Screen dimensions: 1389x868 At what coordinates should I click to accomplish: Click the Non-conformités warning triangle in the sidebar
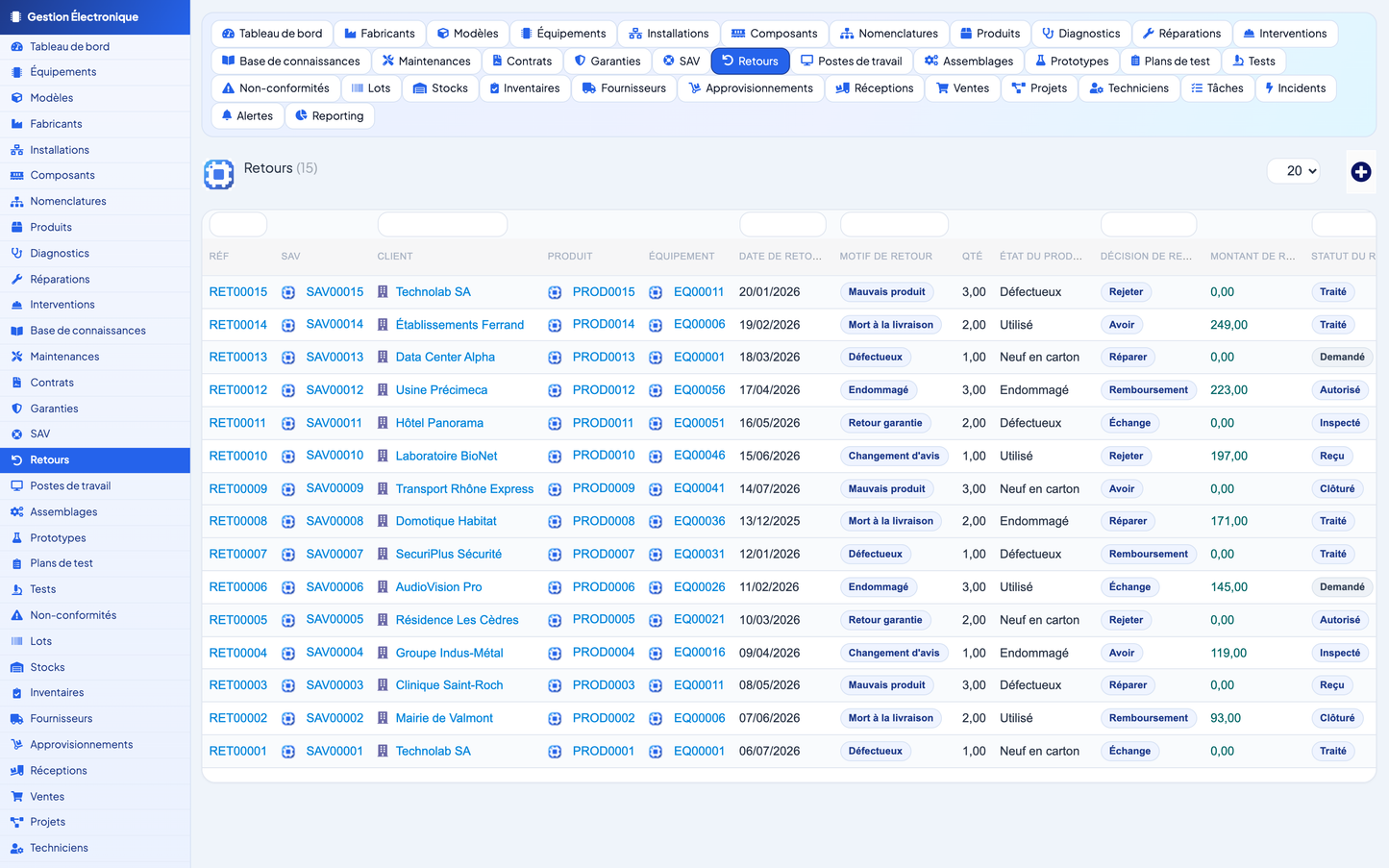tap(16, 615)
